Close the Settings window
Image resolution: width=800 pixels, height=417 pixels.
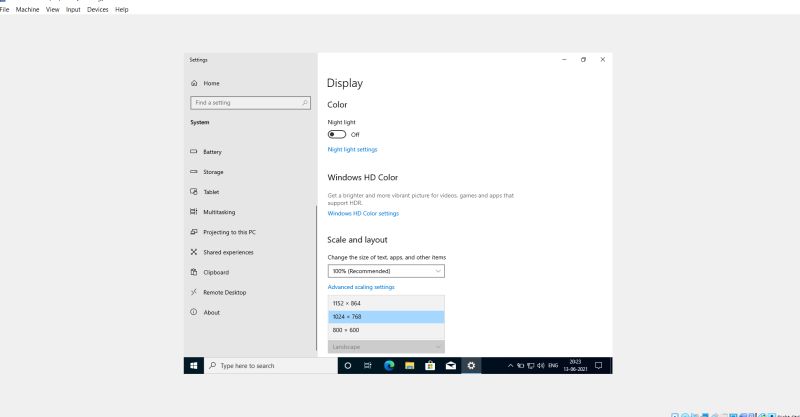(x=603, y=60)
